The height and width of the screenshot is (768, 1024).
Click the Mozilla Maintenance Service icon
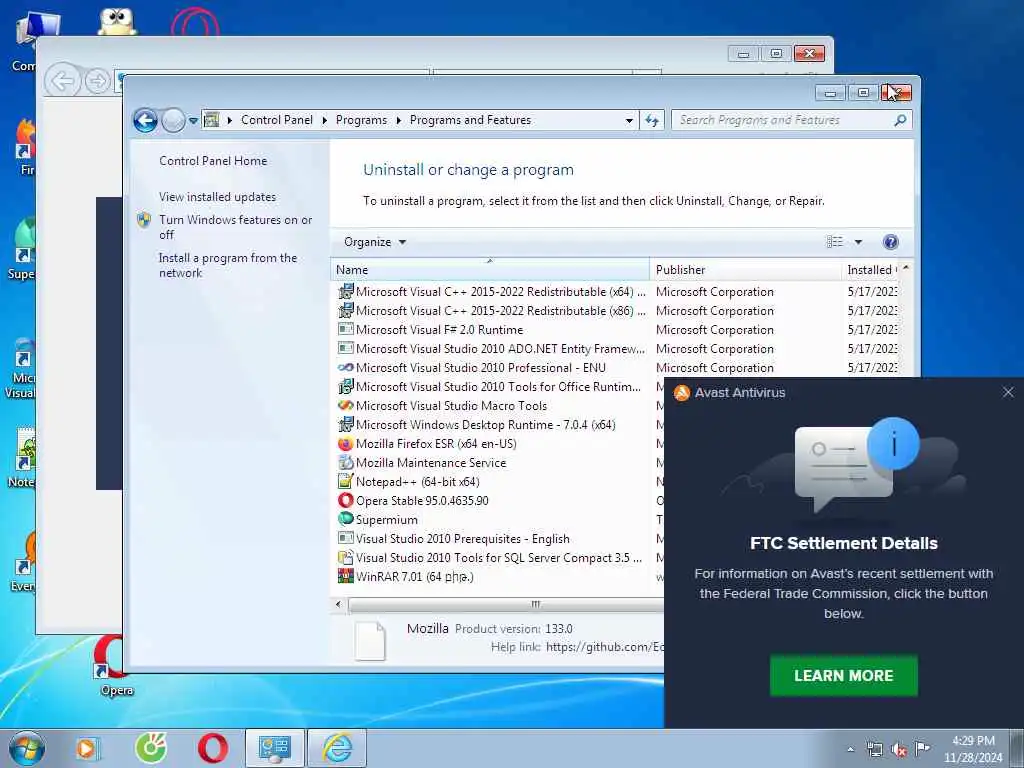(345, 462)
